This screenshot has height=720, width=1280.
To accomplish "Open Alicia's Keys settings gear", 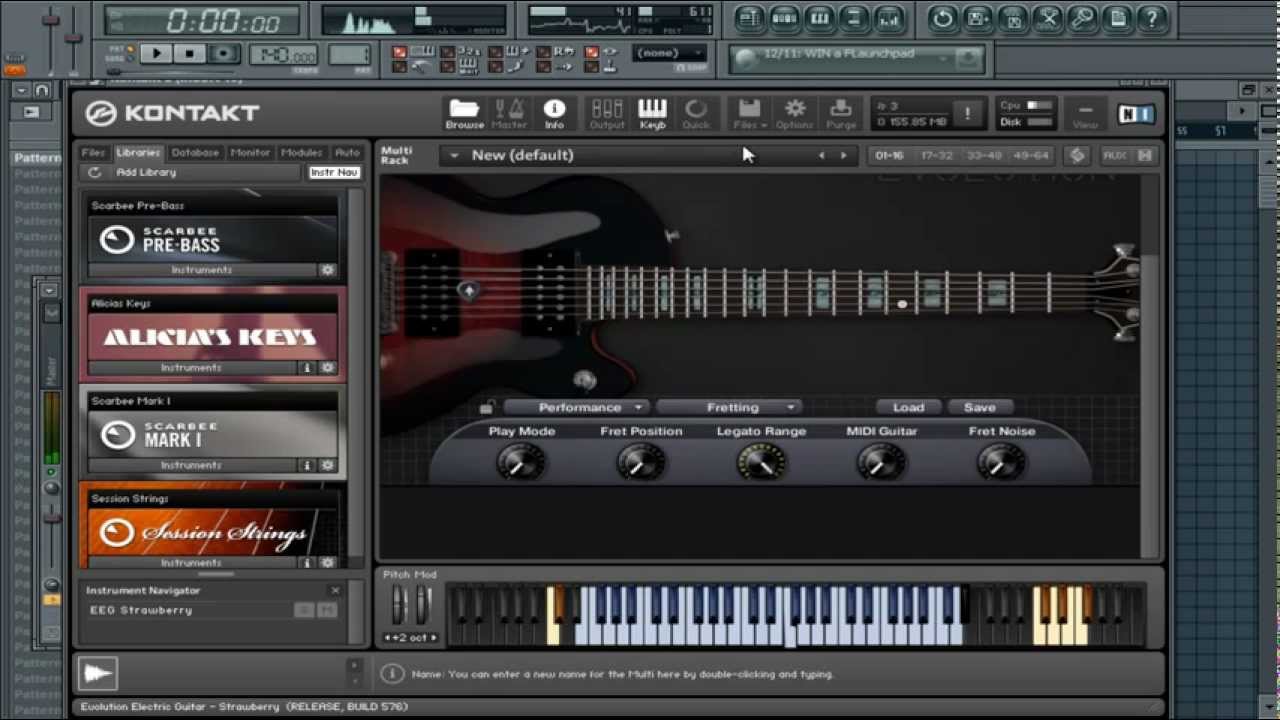I will pos(327,368).
